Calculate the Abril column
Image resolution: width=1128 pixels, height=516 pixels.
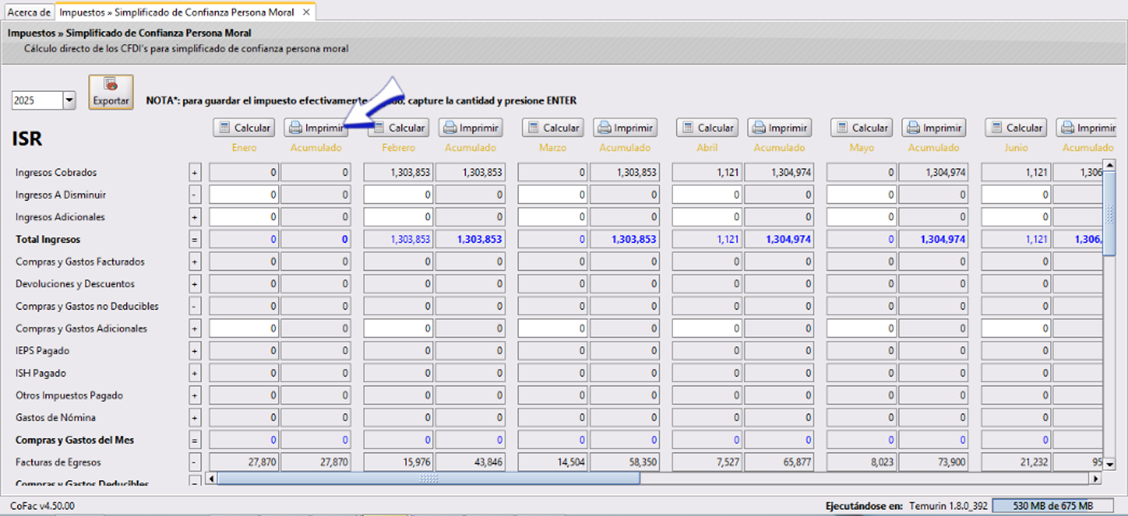[x=707, y=128]
